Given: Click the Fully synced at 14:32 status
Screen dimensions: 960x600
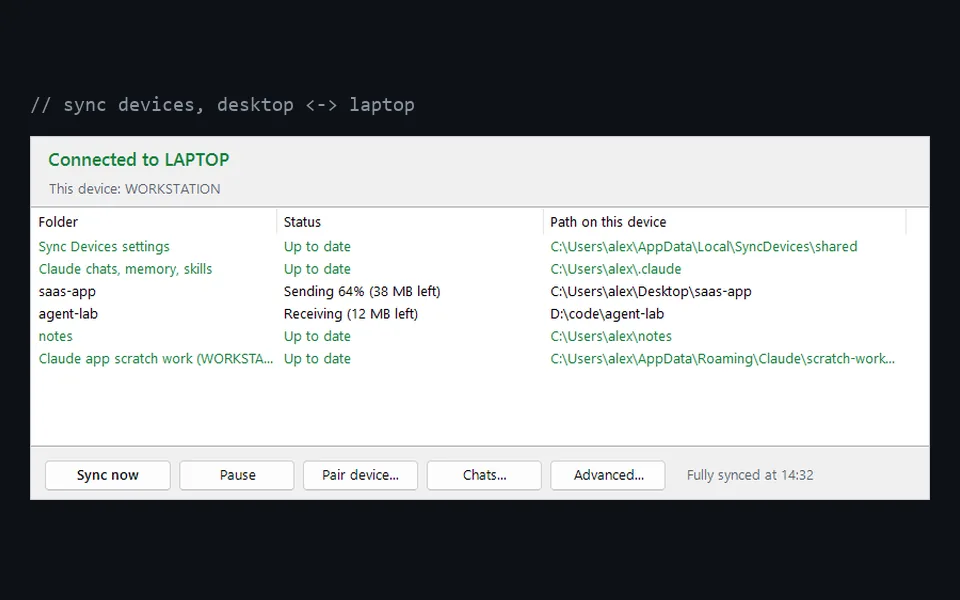Looking at the screenshot, I should point(750,475).
